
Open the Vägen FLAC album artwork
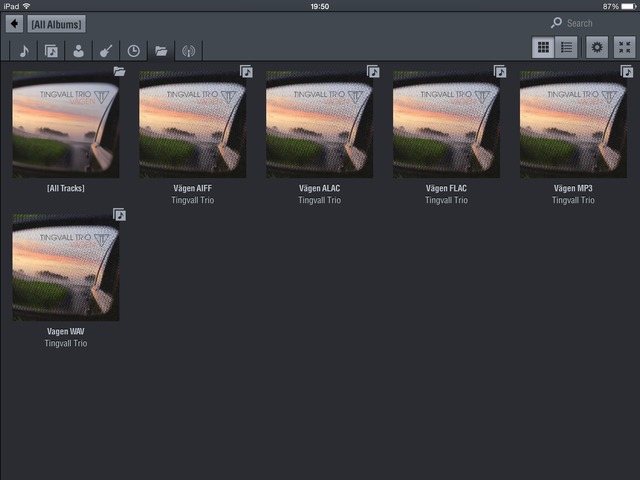tap(447, 124)
